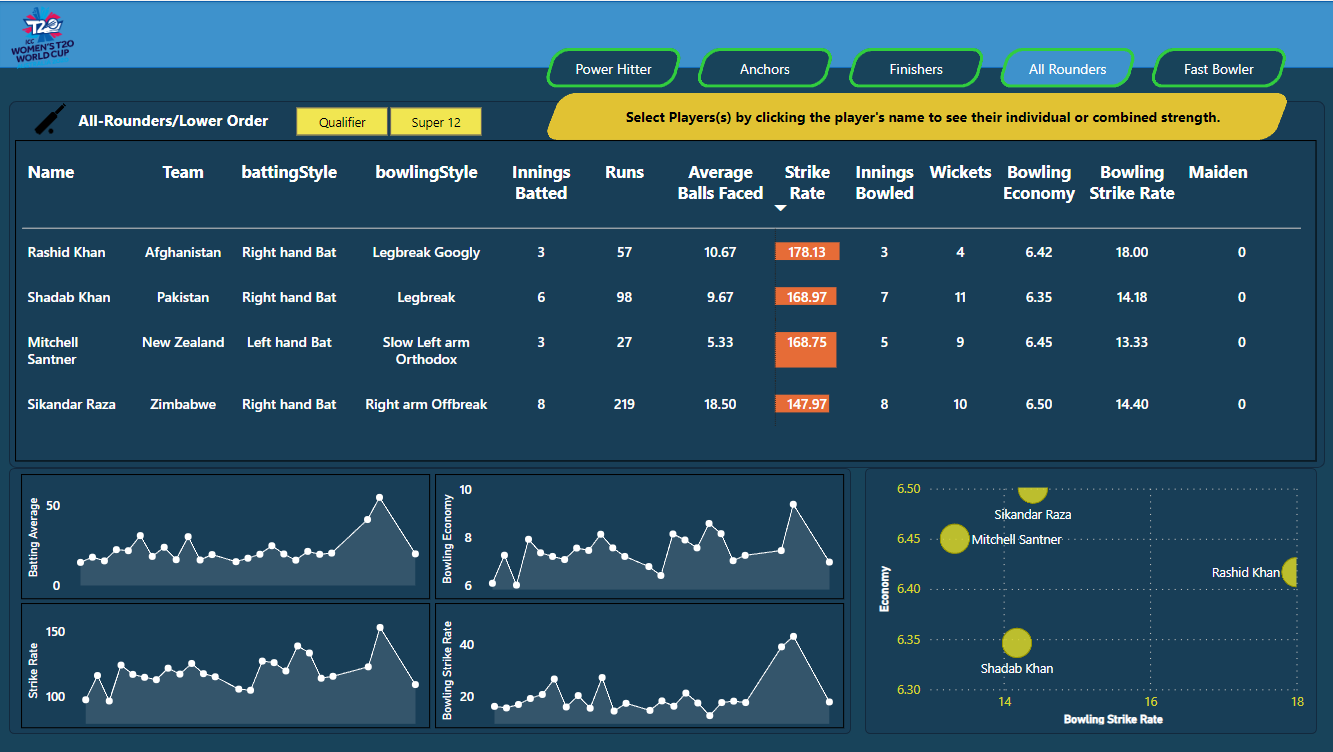1333x752 pixels.
Task: Click the Afghanistan team cell
Action: click(x=183, y=252)
